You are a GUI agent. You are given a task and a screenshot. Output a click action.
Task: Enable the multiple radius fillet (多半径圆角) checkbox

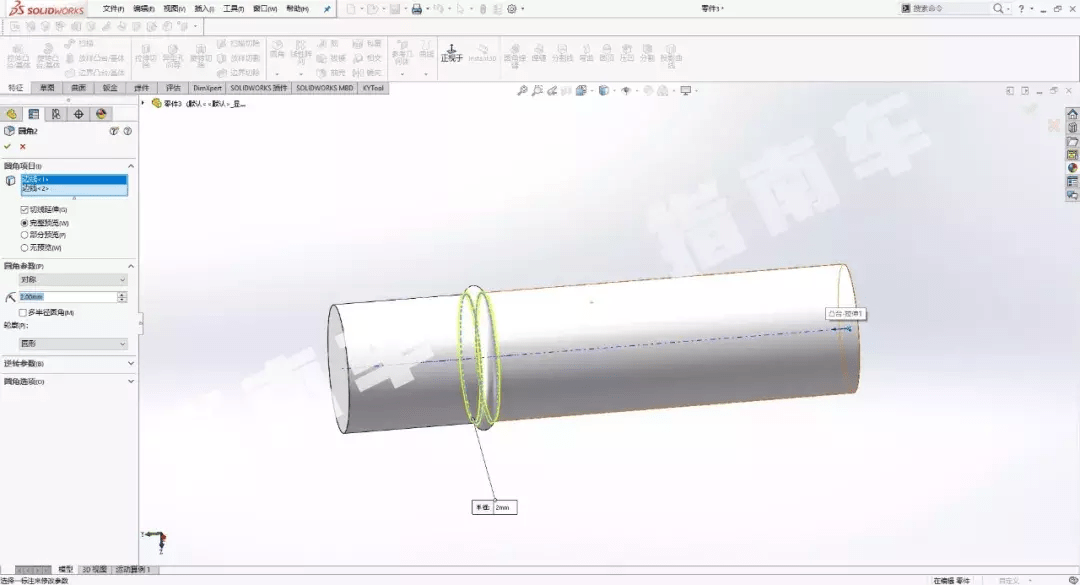(x=23, y=312)
